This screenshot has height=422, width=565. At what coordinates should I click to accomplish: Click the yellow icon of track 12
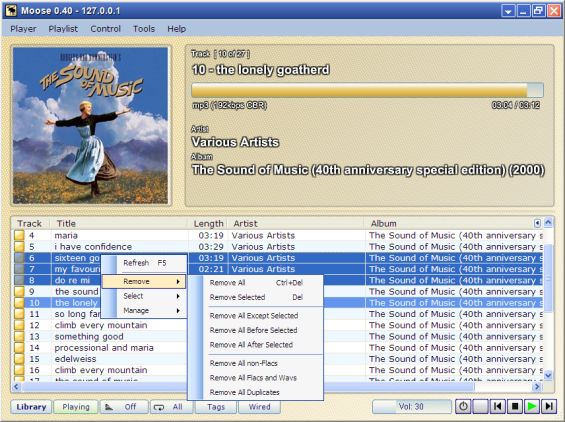[19, 325]
